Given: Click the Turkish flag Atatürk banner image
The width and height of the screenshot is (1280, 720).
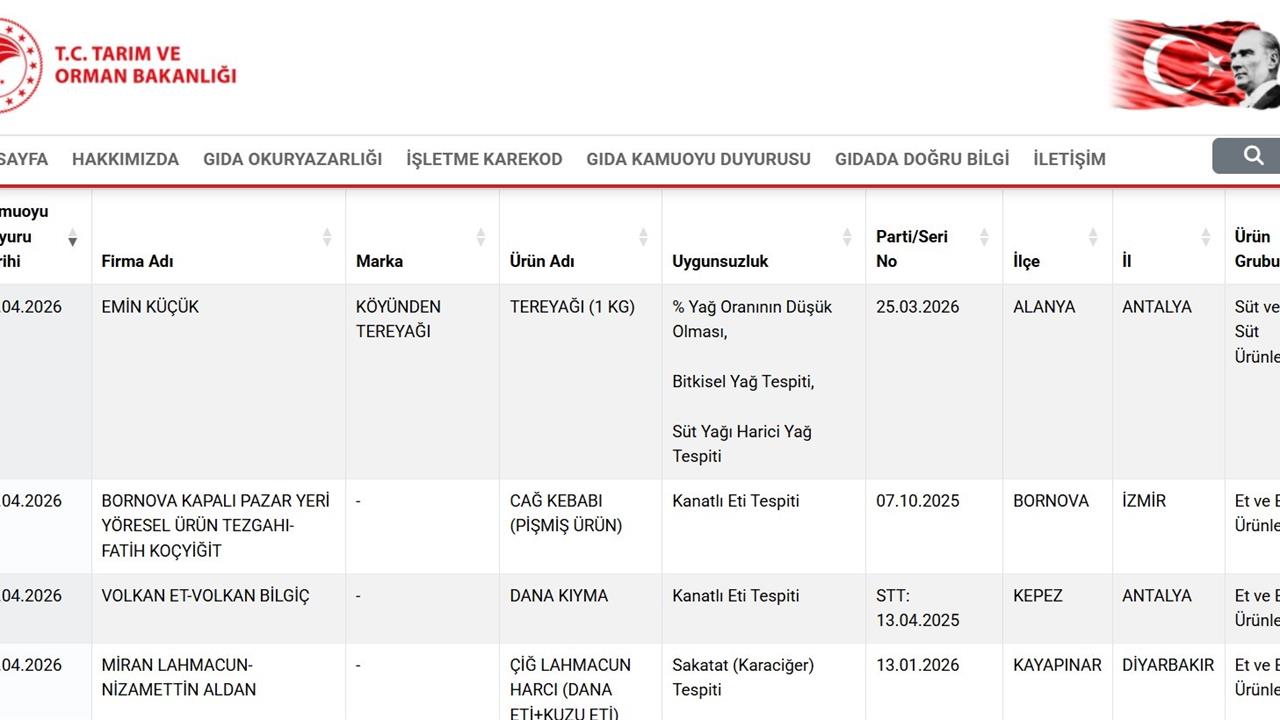Looking at the screenshot, I should [x=1195, y=65].
